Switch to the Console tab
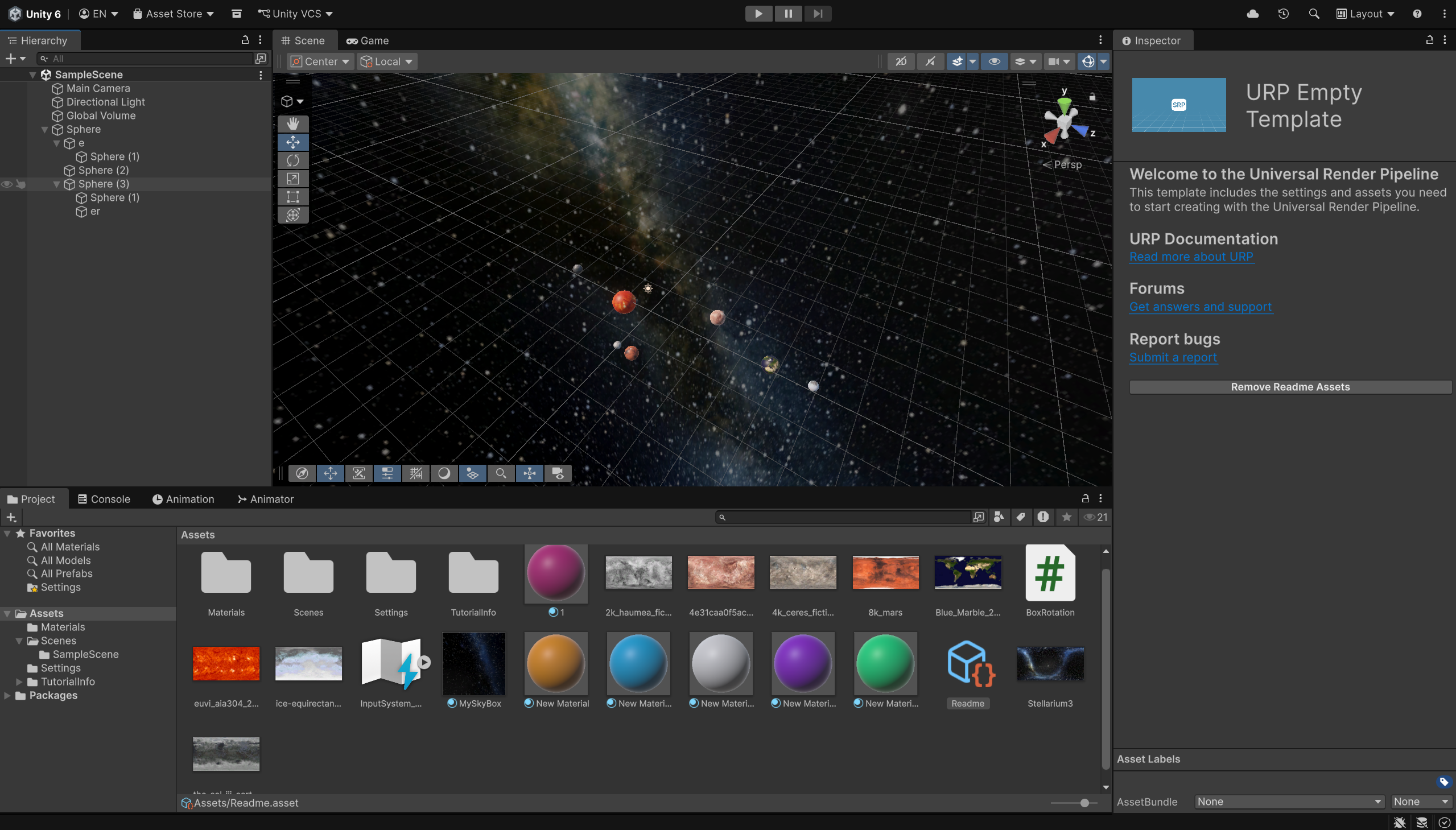Screen dimensions: 1456x830 tap(104, 499)
